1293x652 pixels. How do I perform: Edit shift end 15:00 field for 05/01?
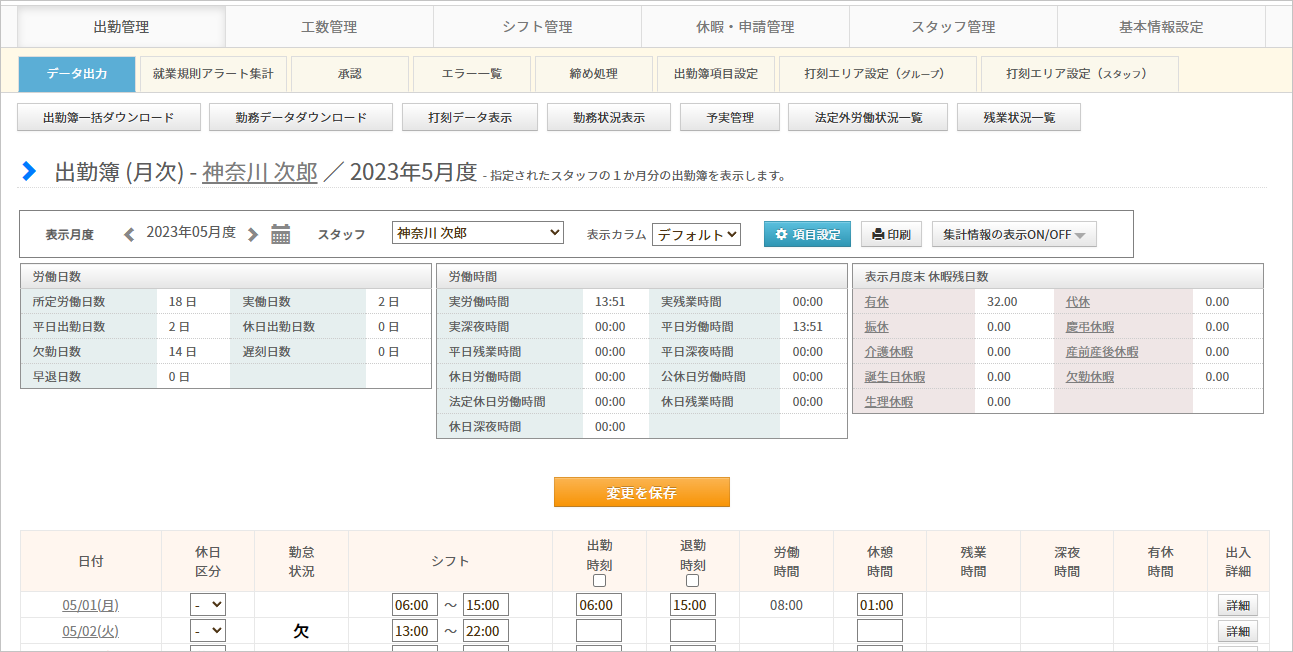point(486,605)
